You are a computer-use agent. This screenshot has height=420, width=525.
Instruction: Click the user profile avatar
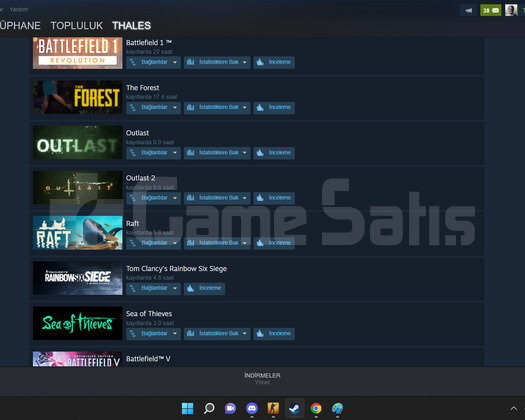click(x=511, y=10)
